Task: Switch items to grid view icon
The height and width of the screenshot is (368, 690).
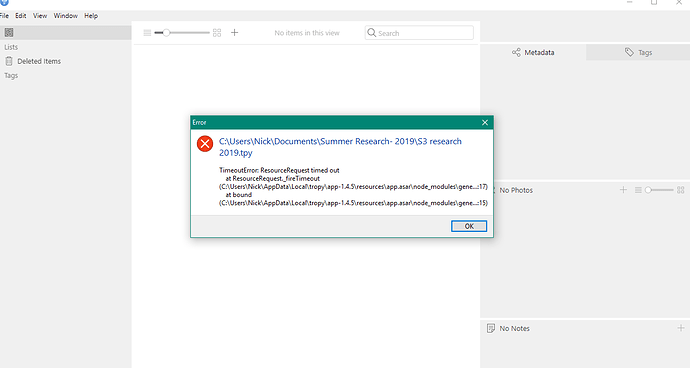Action: click(217, 33)
